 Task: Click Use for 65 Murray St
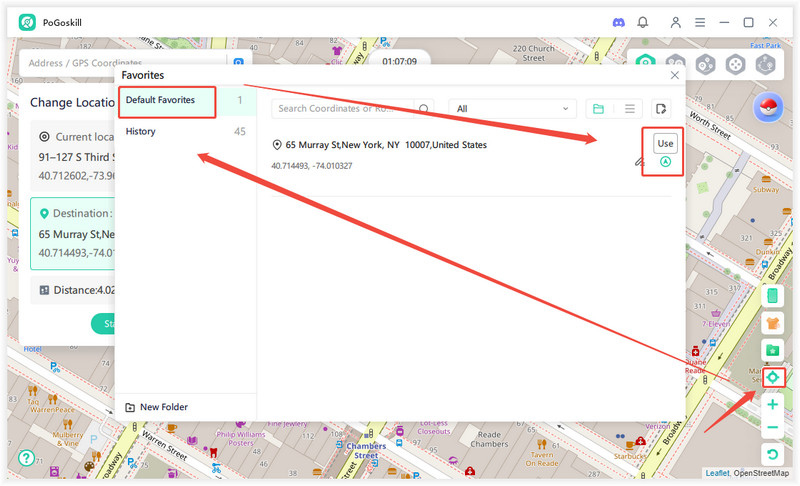click(x=665, y=143)
